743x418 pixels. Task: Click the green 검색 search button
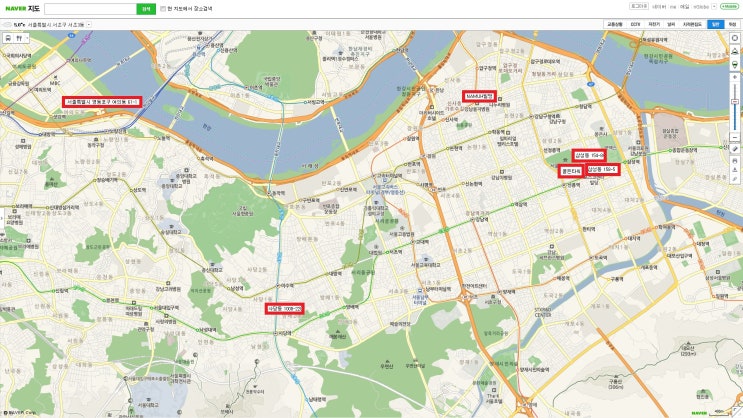(x=146, y=9)
